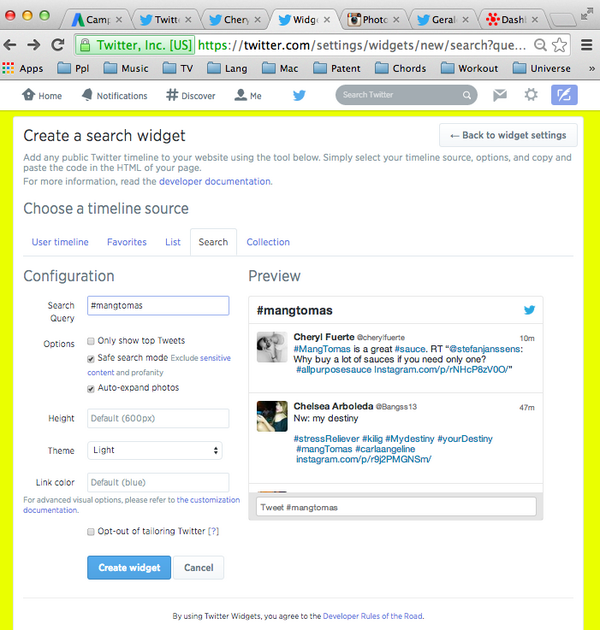Open the Theme dropdown showing Light
The height and width of the screenshot is (630, 600).
(x=155, y=450)
